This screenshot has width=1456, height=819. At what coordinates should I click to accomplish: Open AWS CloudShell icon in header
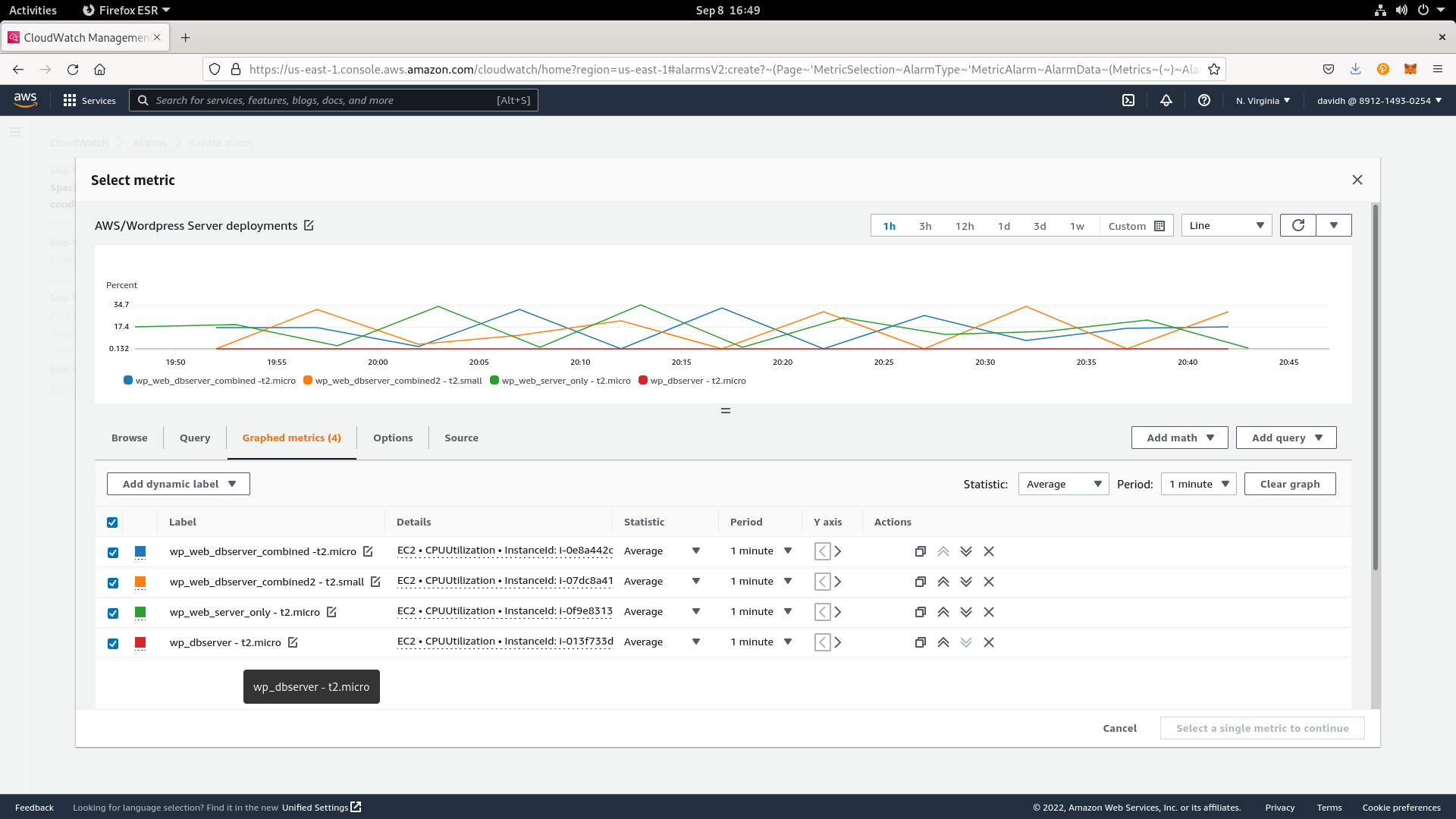(1128, 100)
